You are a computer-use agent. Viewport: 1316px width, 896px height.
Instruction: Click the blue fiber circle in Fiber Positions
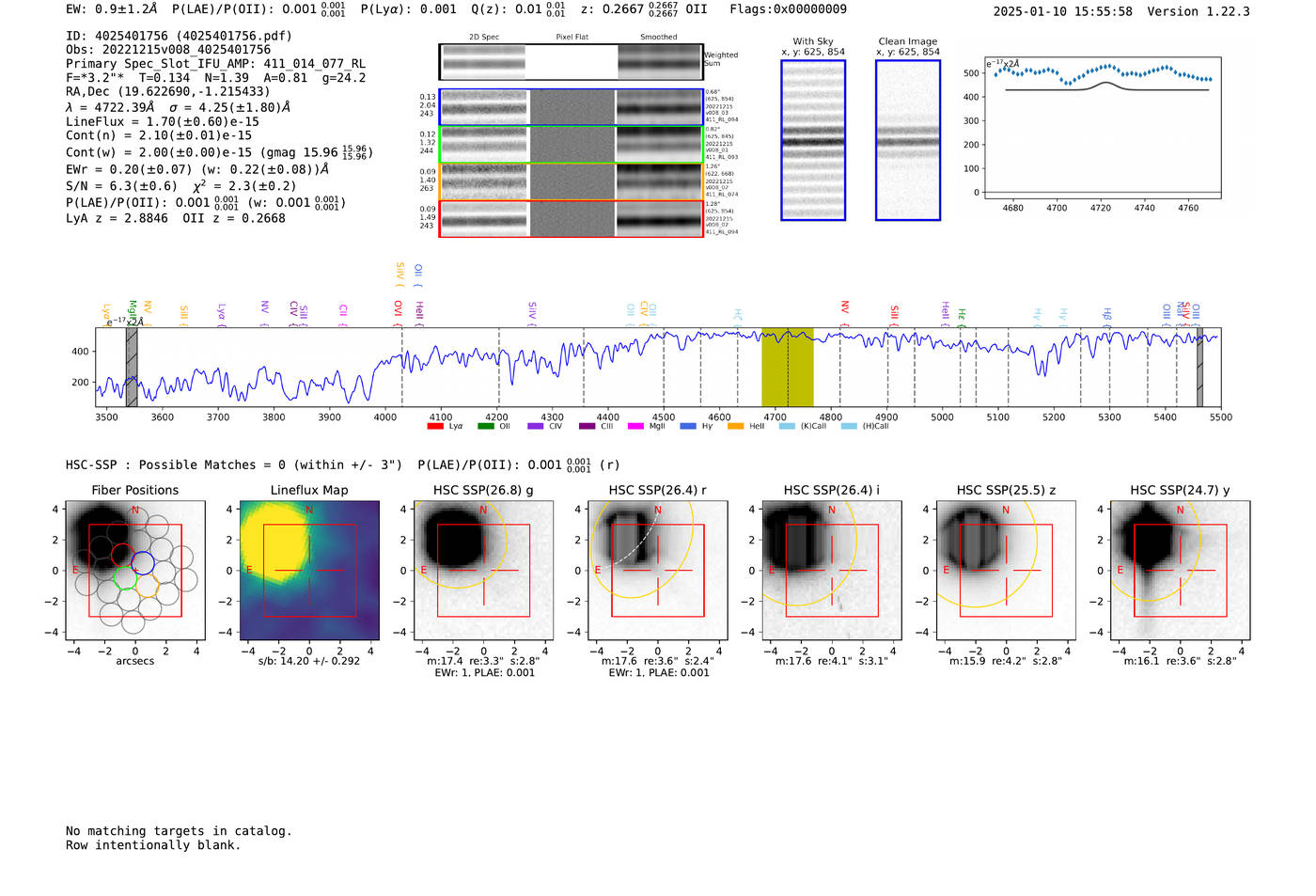(143, 563)
